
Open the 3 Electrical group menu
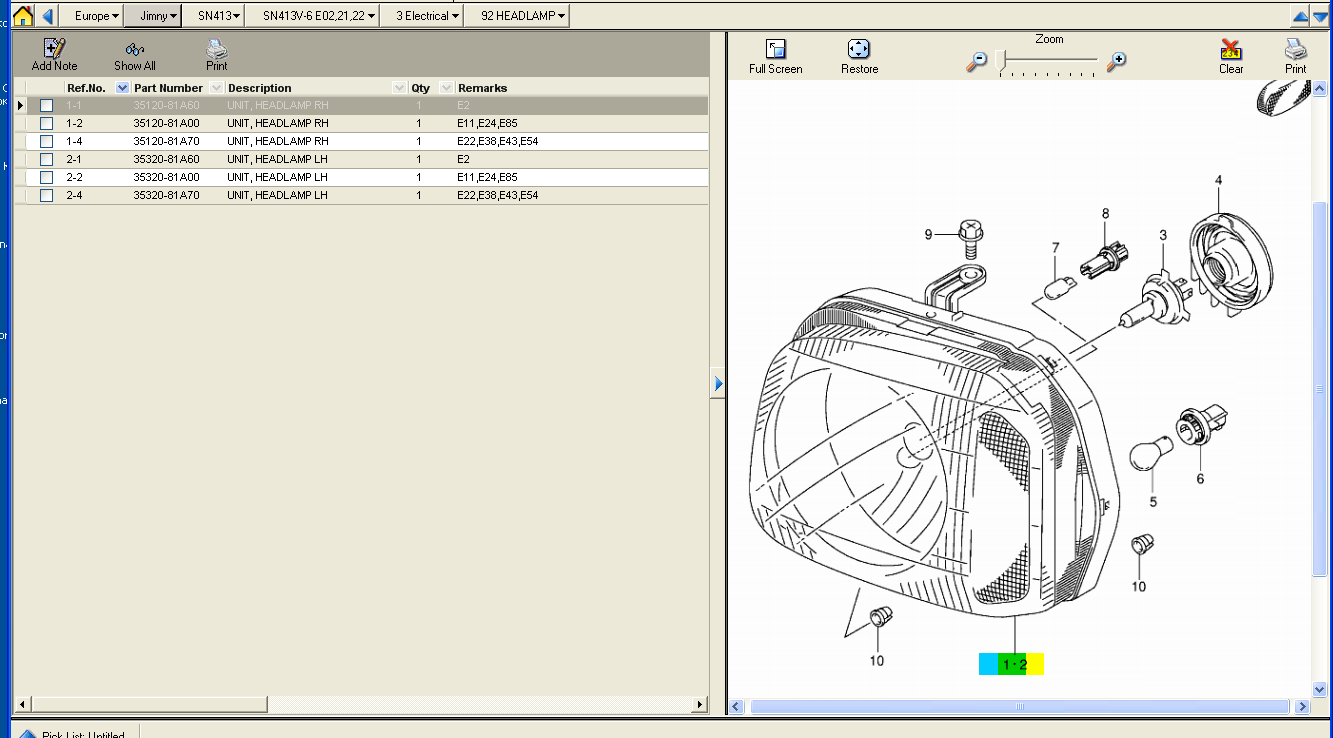[427, 16]
